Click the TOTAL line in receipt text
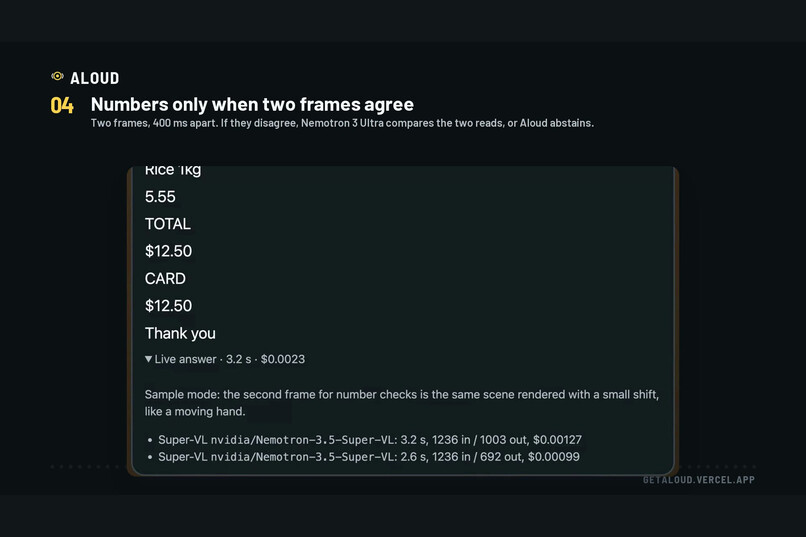The image size is (806, 537). [168, 224]
